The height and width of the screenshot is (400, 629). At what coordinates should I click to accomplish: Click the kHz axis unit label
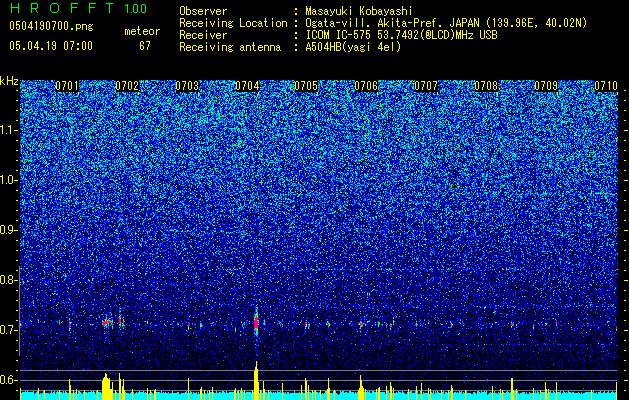click(x=9, y=81)
